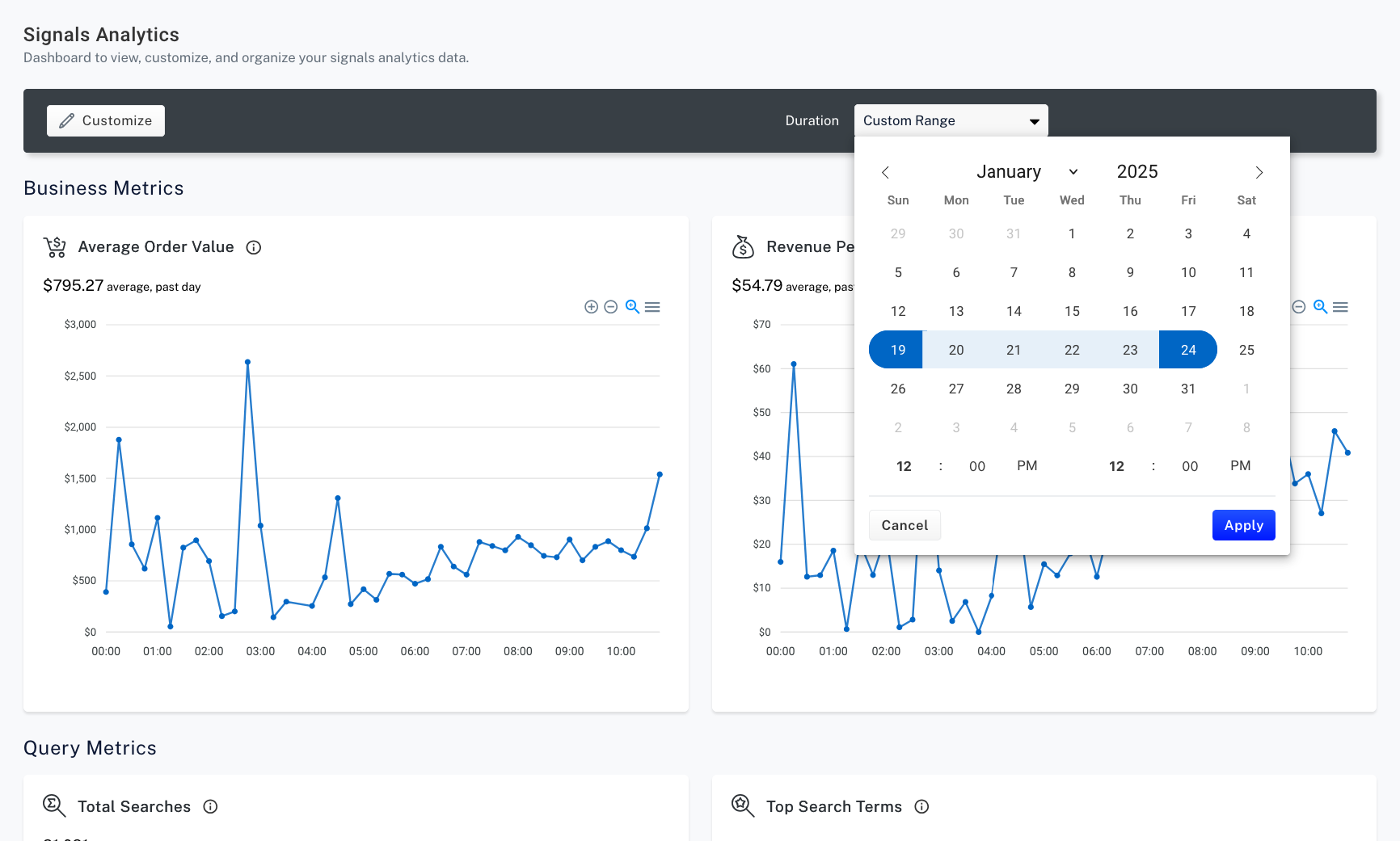Pick January 15 in the calendar
This screenshot has height=841, width=1400.
(x=1072, y=311)
